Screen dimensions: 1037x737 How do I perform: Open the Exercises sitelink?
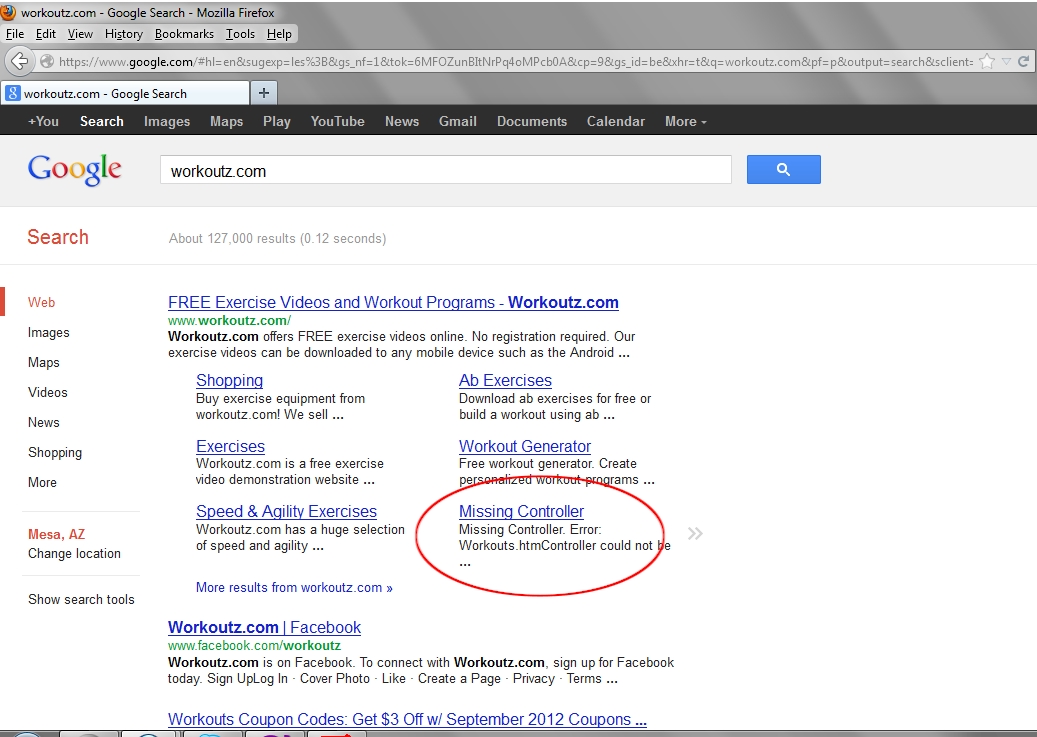point(230,446)
